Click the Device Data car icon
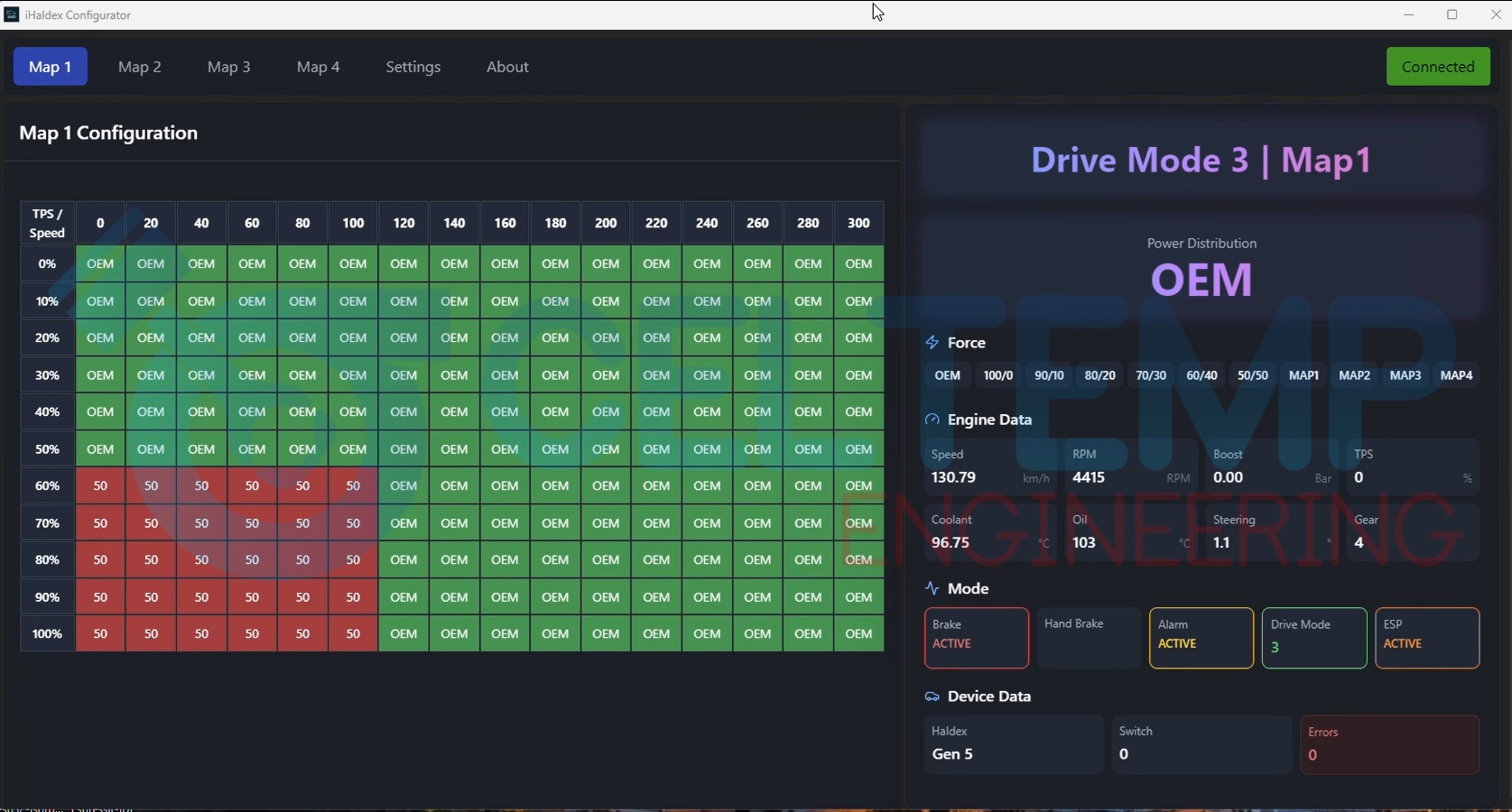 pyautogui.click(x=932, y=697)
